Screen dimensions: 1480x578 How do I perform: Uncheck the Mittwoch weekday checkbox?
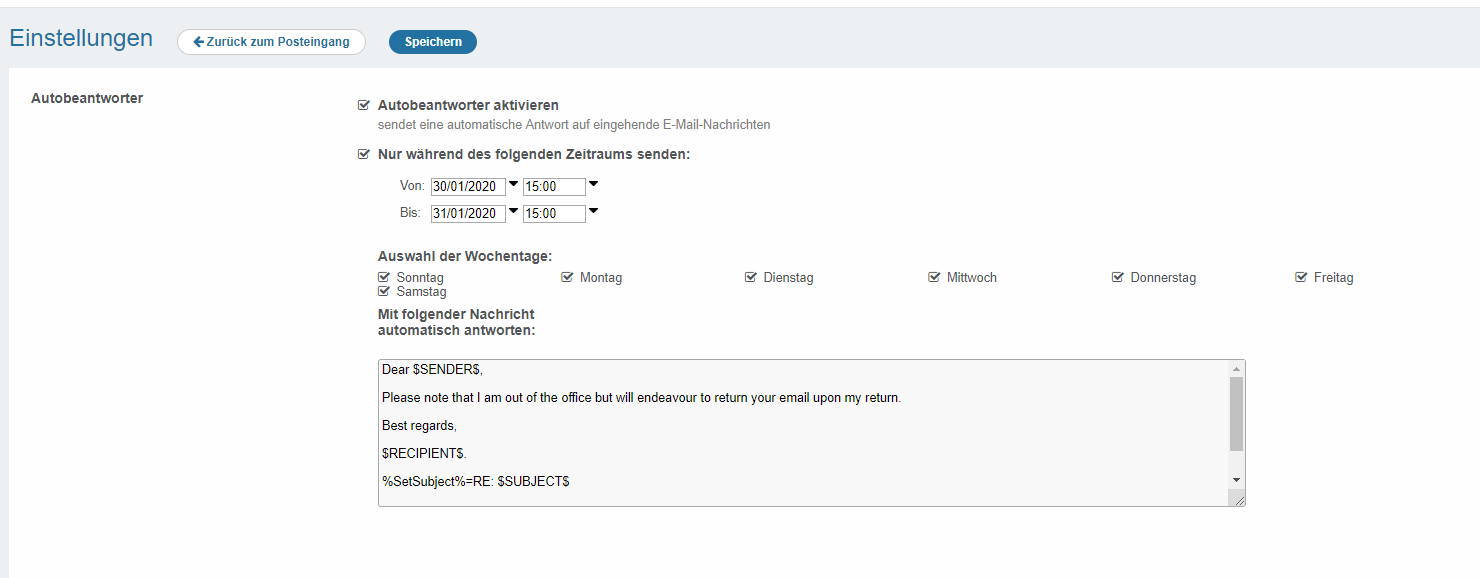[934, 277]
